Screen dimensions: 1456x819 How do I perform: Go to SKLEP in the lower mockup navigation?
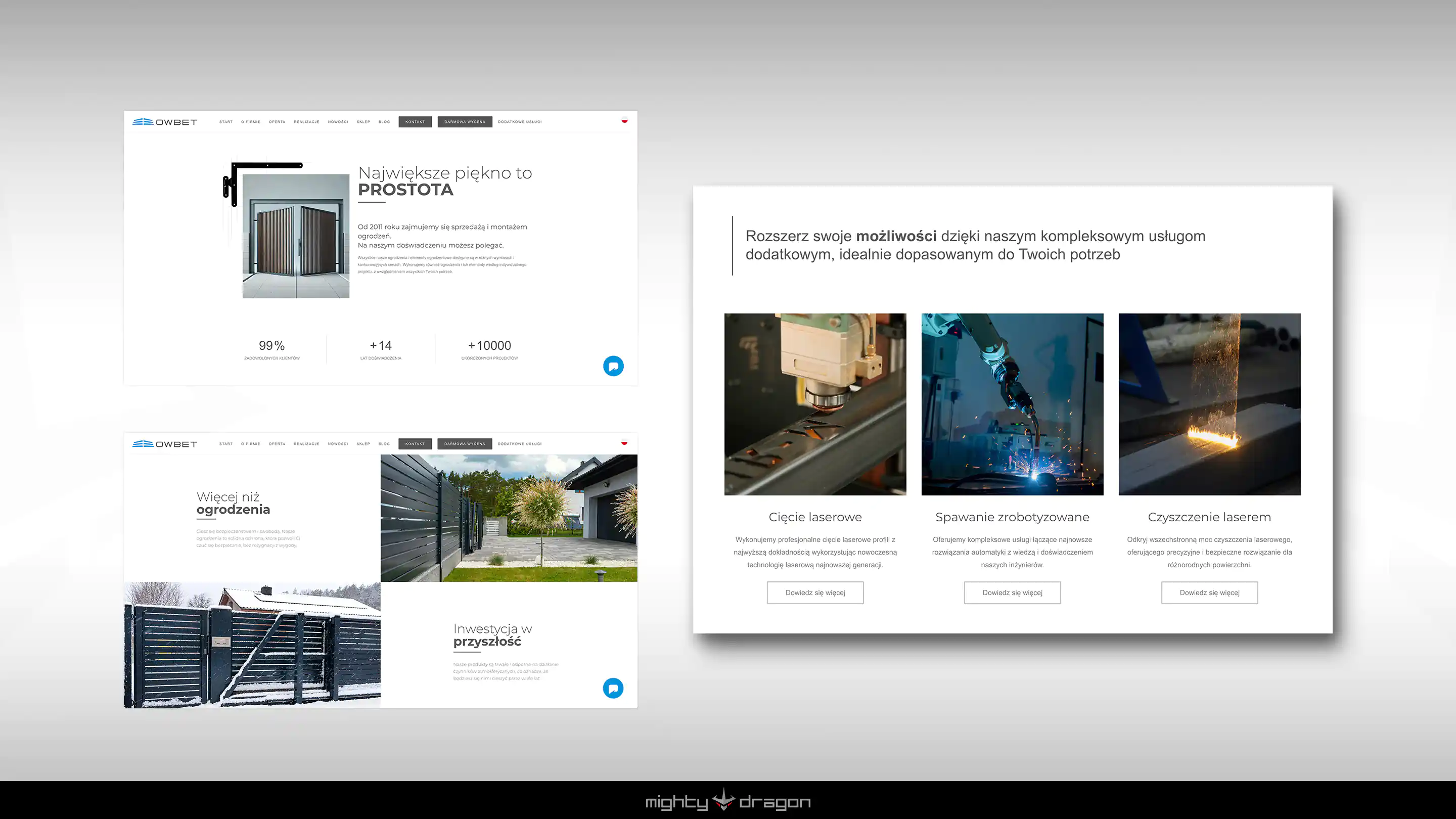[363, 444]
